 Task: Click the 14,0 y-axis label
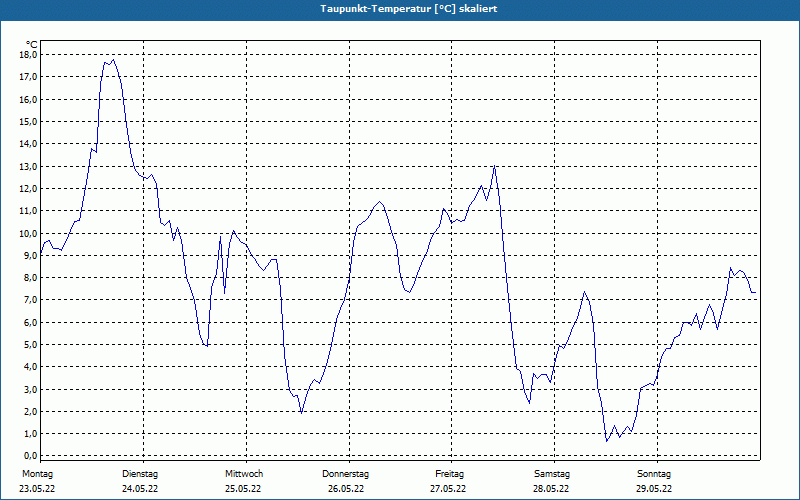29,144
